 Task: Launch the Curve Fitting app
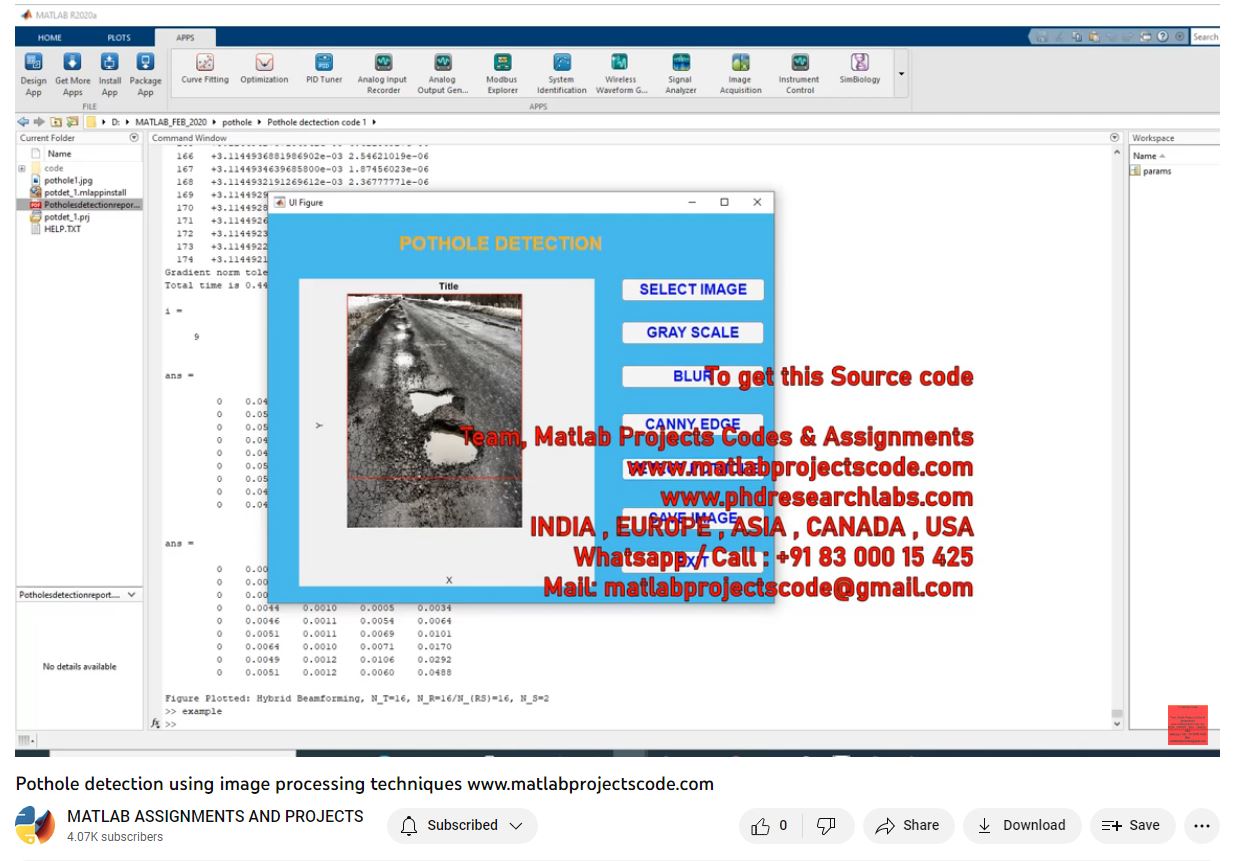[x=205, y=70]
